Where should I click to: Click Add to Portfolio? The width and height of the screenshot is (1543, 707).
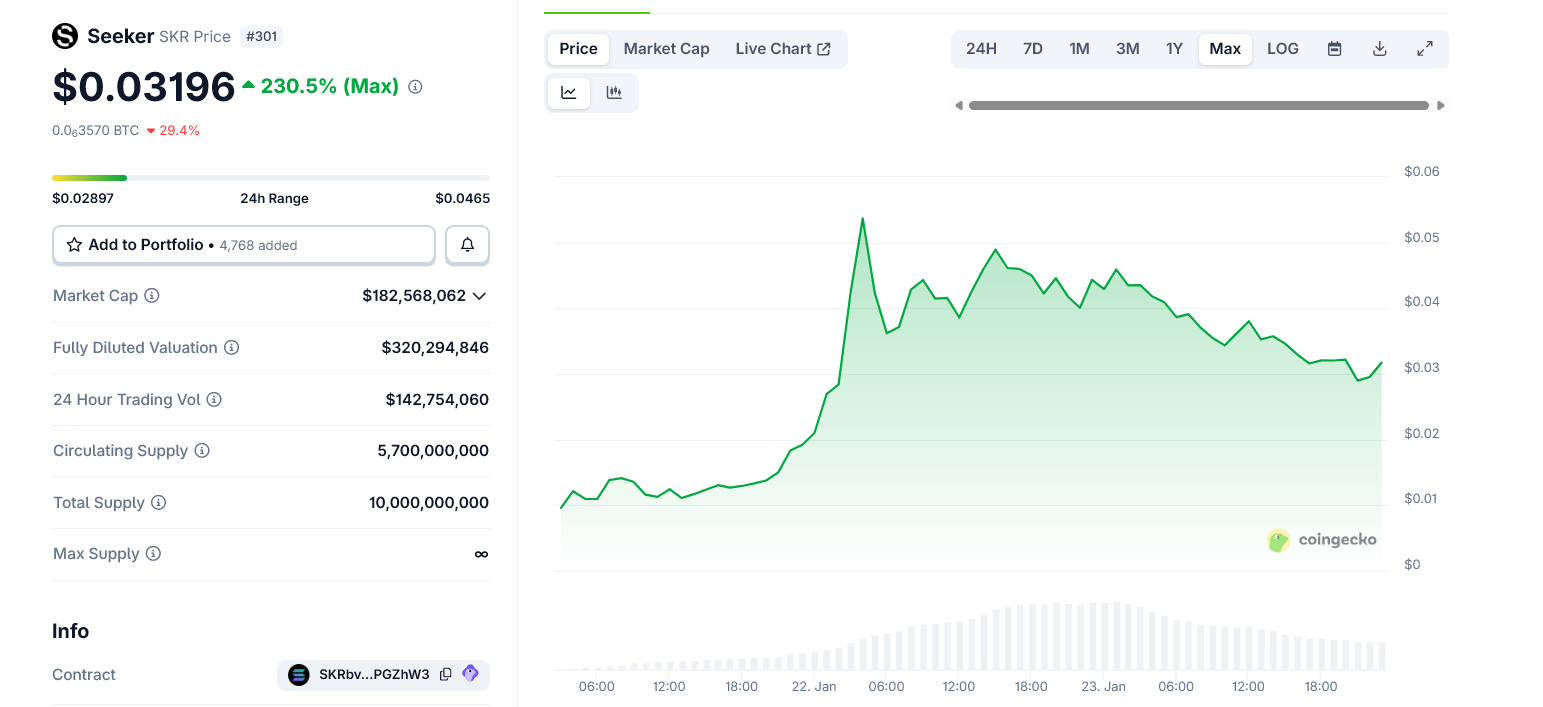tap(243, 244)
